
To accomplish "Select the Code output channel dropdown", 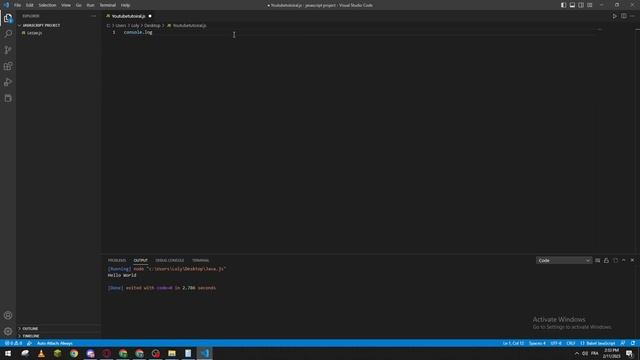I will pos(564,260).
